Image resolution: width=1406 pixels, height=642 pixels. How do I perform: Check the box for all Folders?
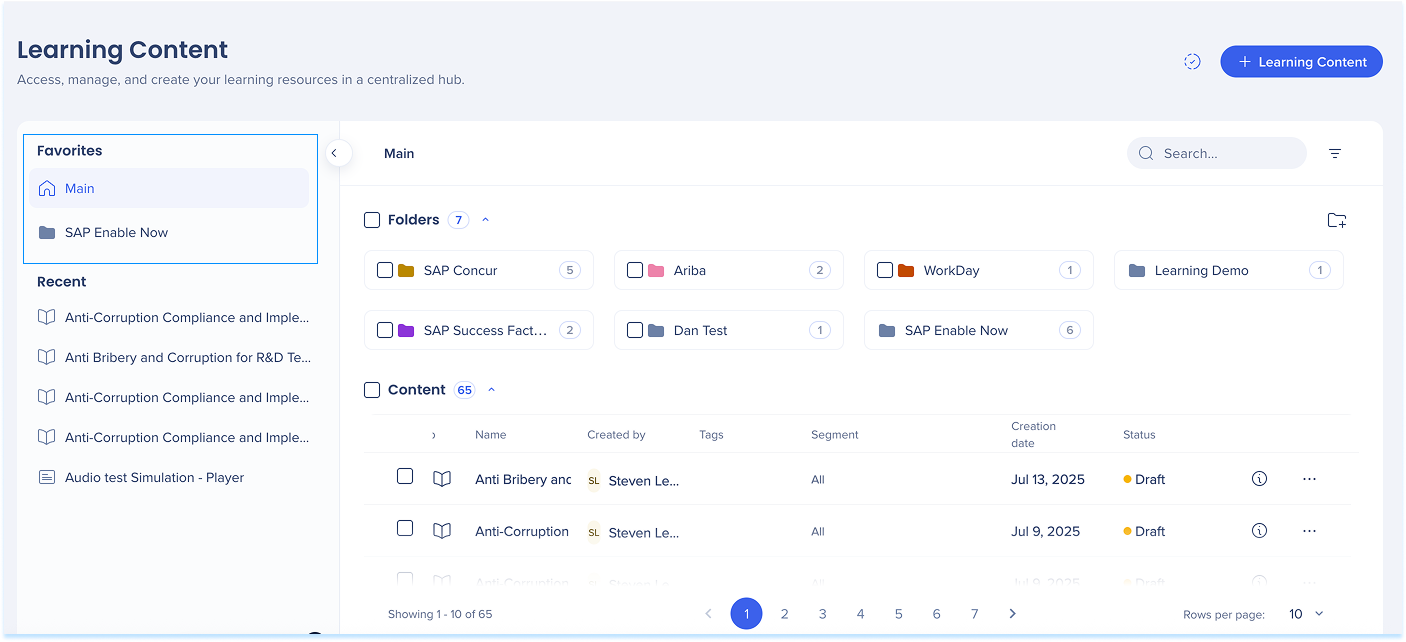coord(372,220)
